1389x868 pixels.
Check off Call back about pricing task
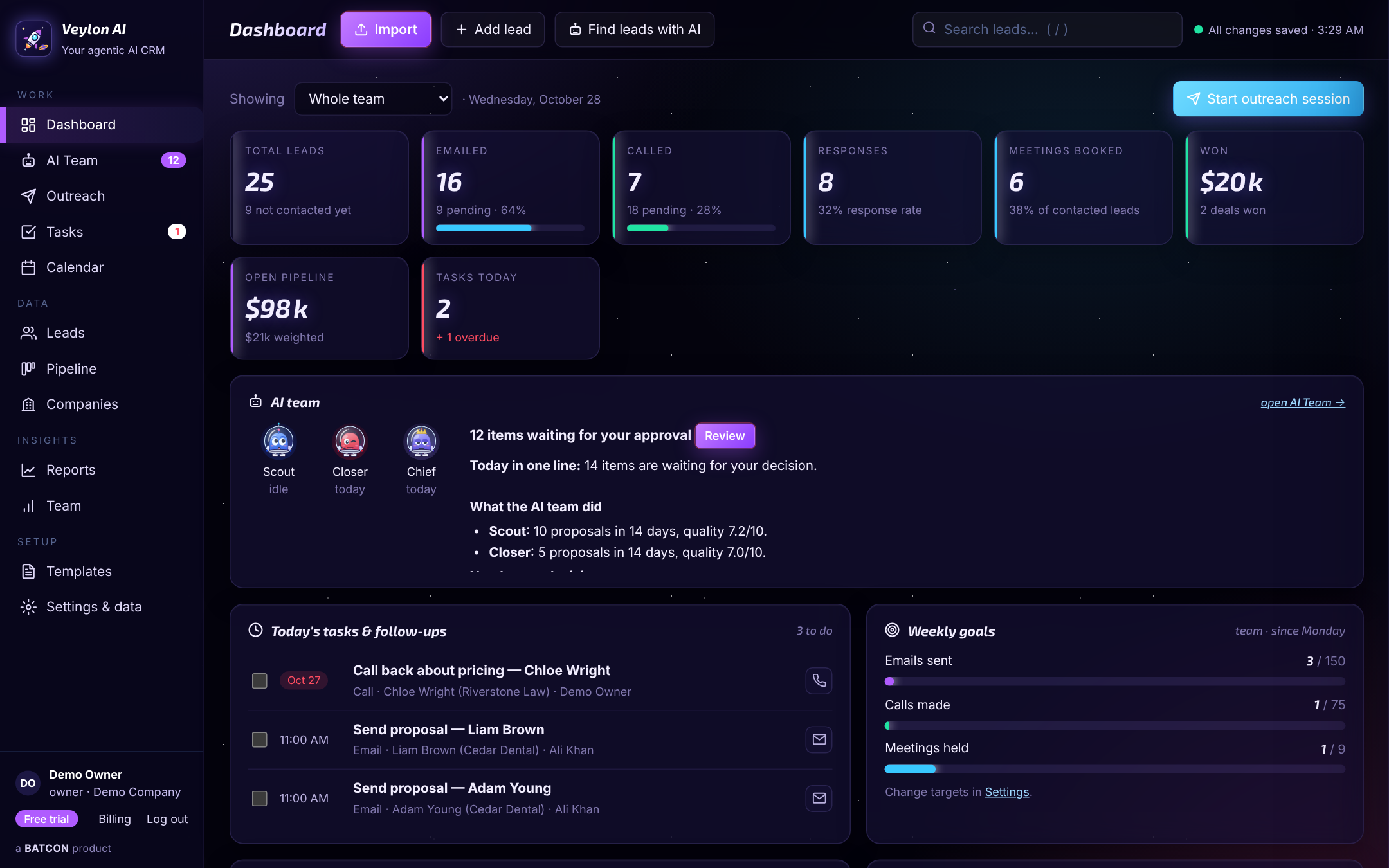259,680
